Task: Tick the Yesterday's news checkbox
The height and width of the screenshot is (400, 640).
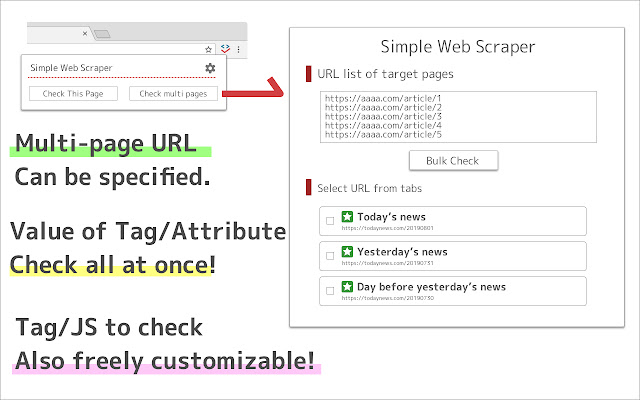Action: click(330, 256)
